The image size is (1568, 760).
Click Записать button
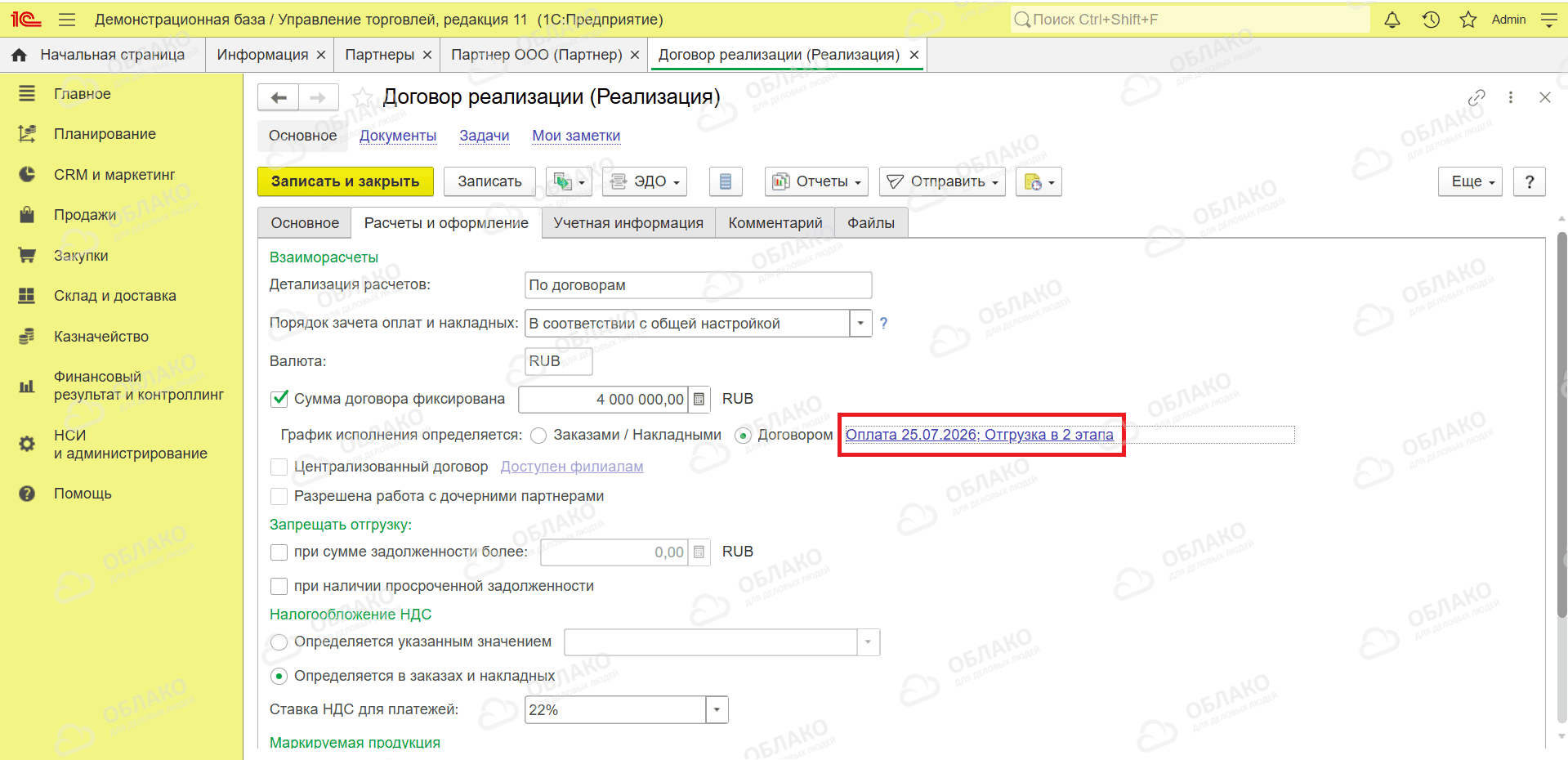point(489,181)
